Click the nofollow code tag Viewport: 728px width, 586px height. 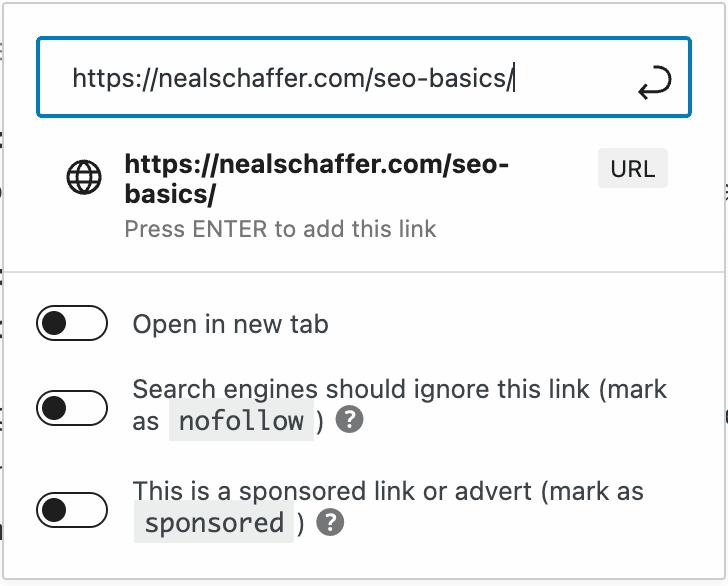(x=240, y=421)
